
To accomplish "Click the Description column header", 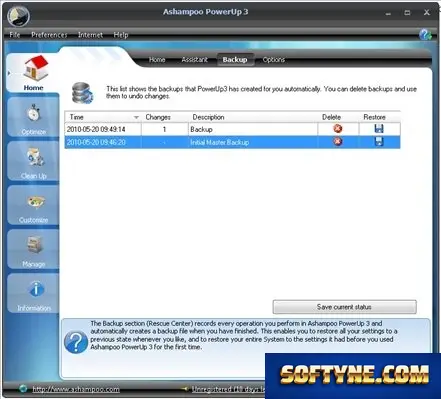I will [x=208, y=117].
